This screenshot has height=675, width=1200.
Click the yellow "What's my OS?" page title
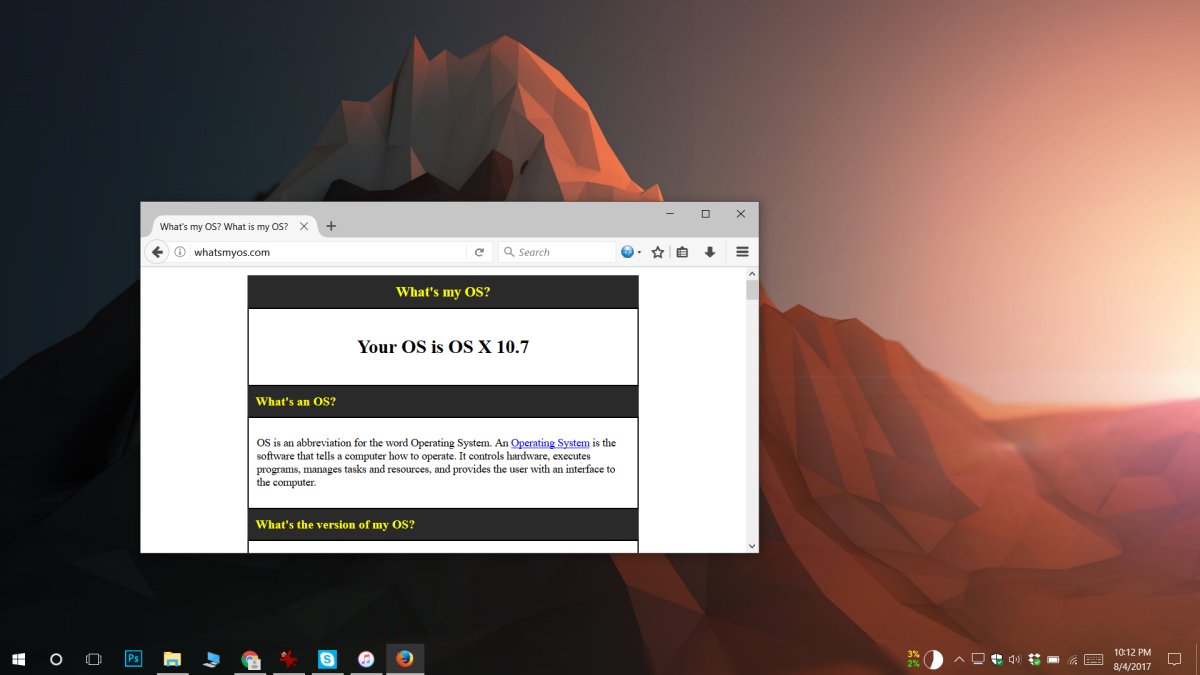pyautogui.click(x=443, y=292)
